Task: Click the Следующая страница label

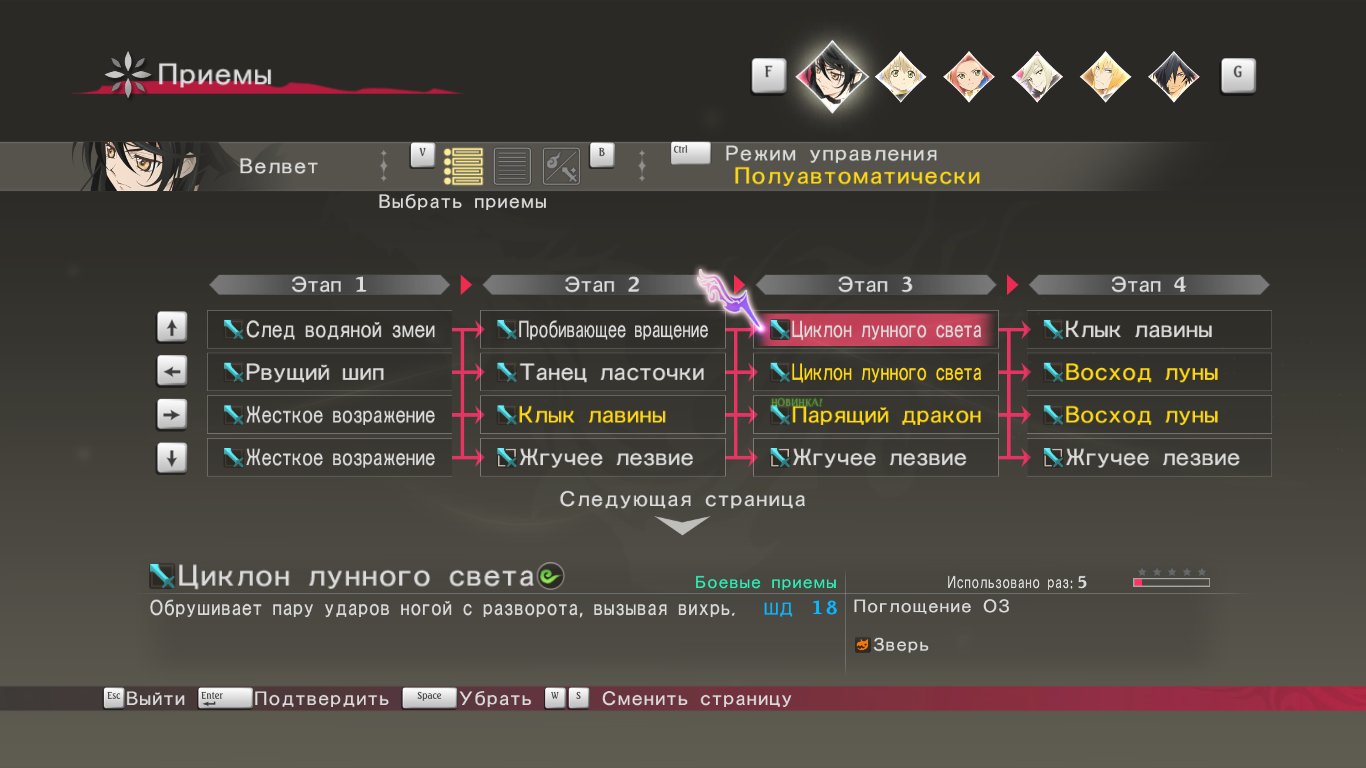Action: [x=683, y=499]
